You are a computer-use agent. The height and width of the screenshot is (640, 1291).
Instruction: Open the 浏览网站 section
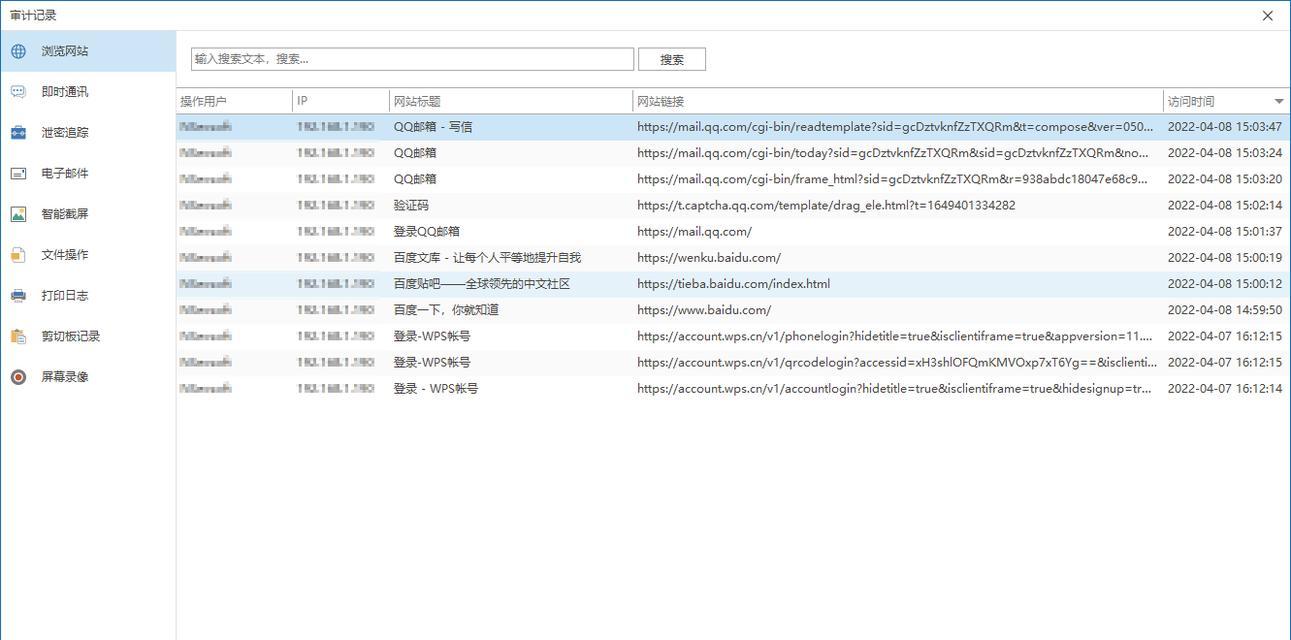point(88,51)
